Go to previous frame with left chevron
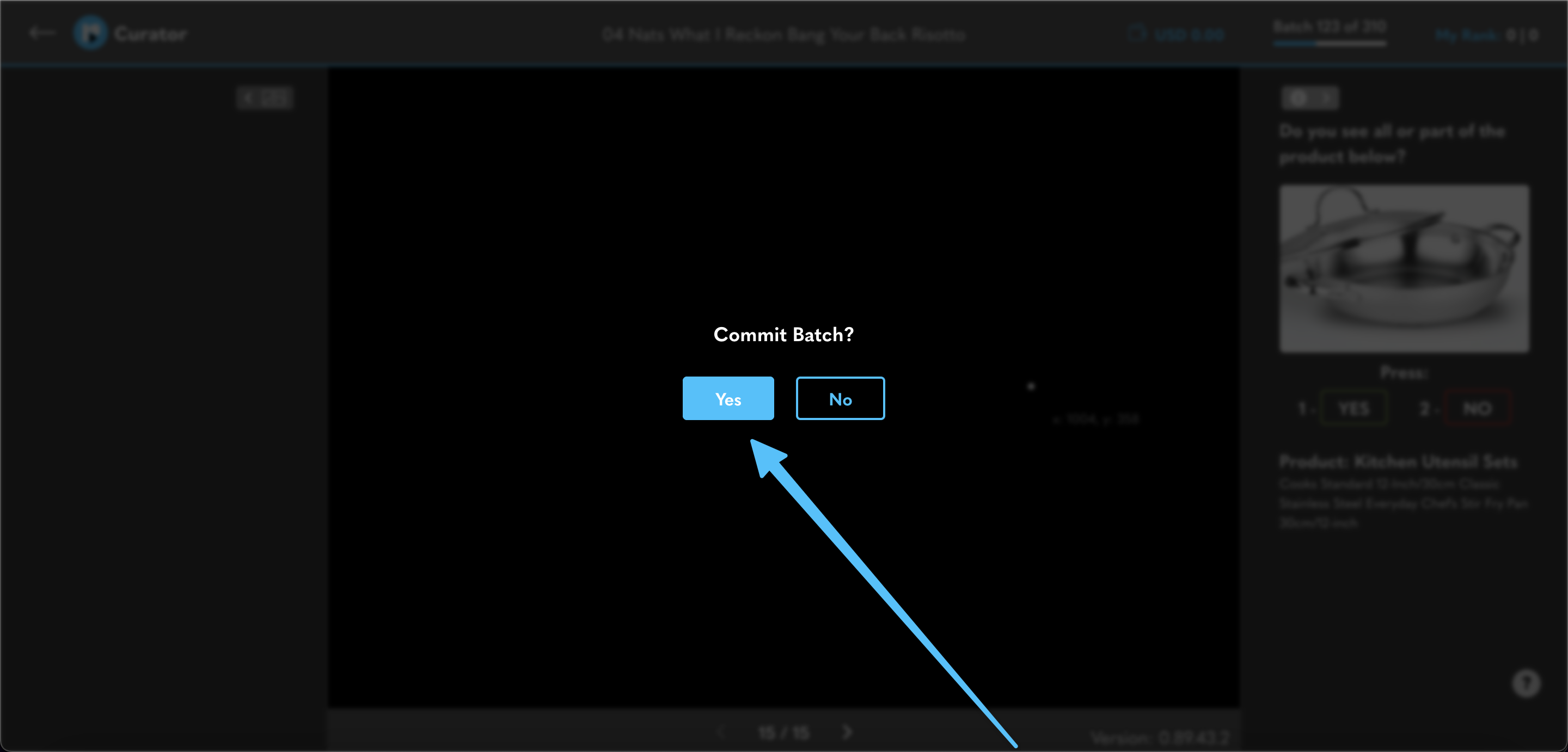 coord(721,732)
